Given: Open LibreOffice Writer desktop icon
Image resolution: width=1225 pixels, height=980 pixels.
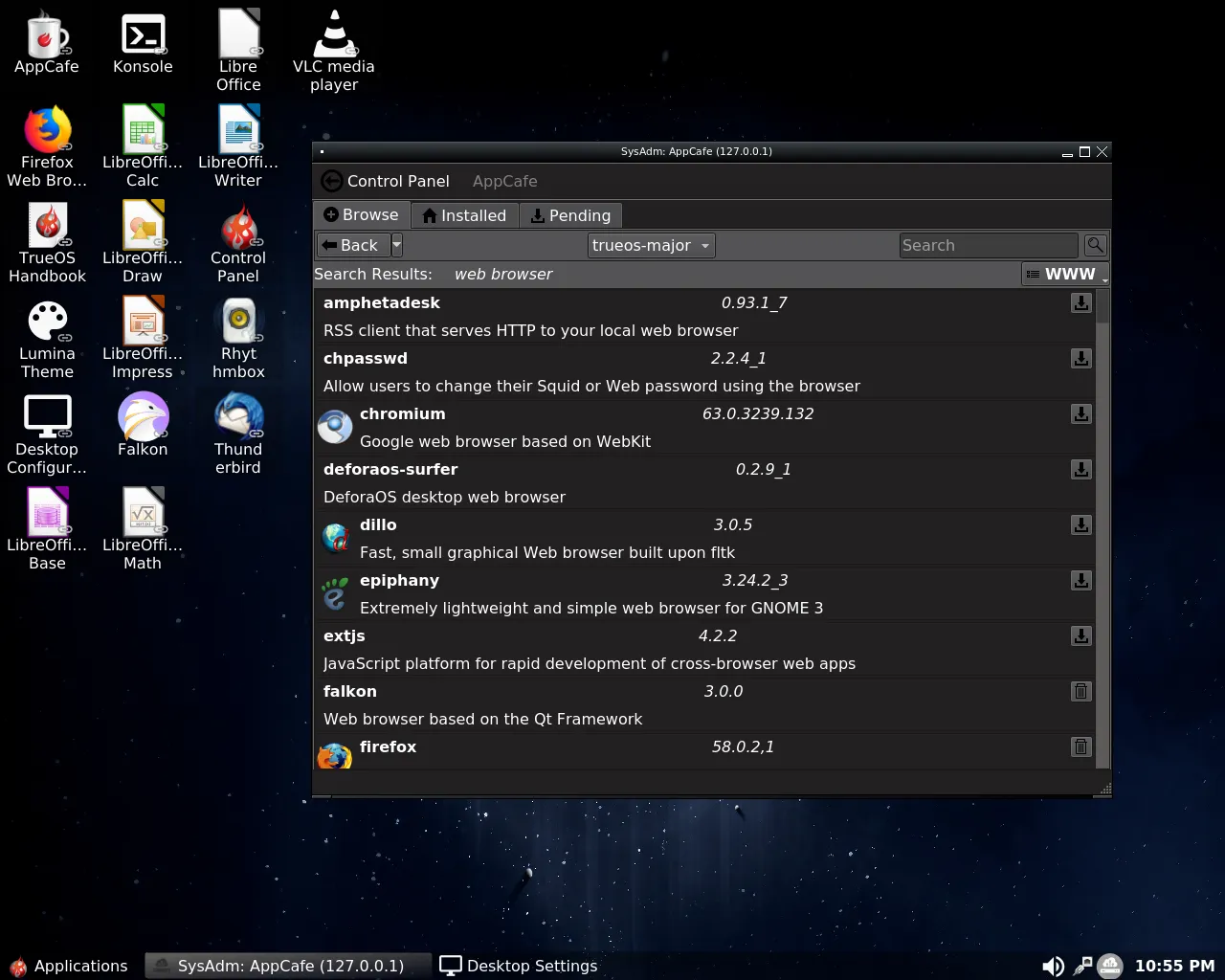Looking at the screenshot, I should [x=238, y=146].
